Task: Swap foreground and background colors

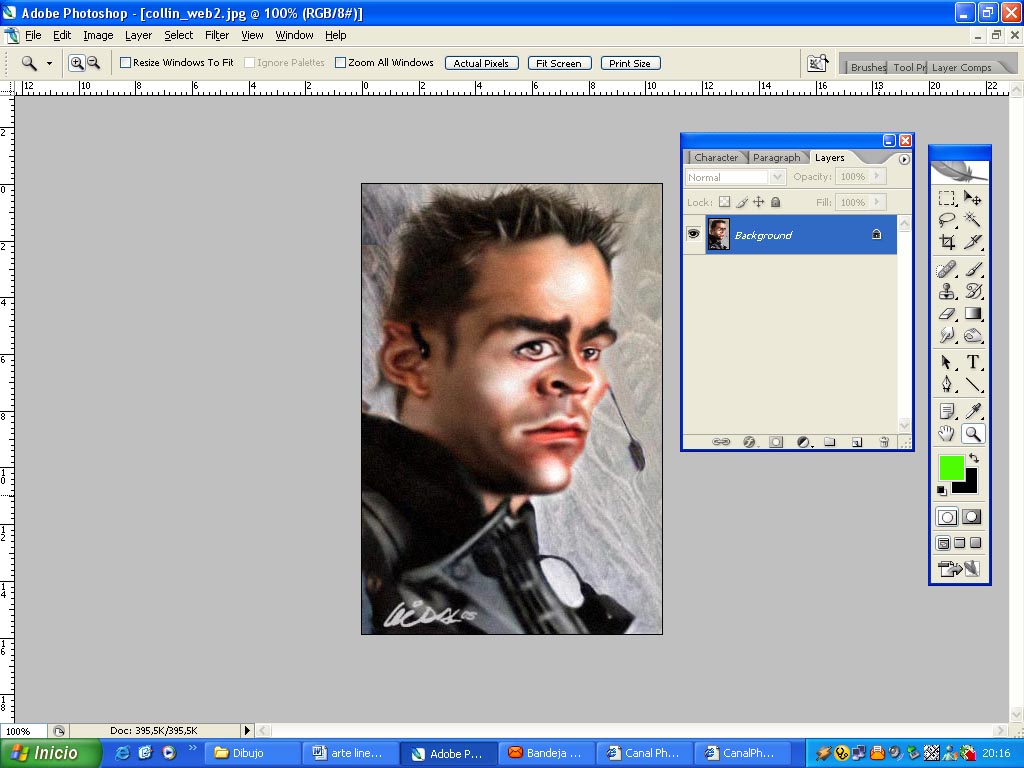Action: pyautogui.click(x=974, y=458)
